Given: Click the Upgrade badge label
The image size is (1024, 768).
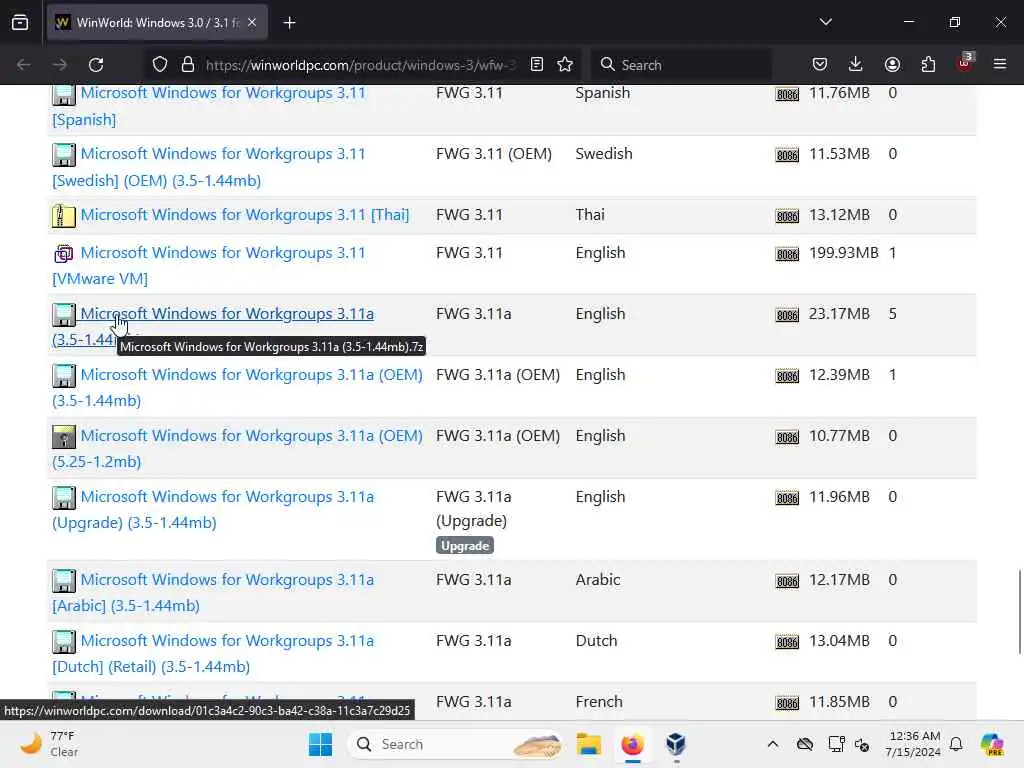Looking at the screenshot, I should click(464, 545).
